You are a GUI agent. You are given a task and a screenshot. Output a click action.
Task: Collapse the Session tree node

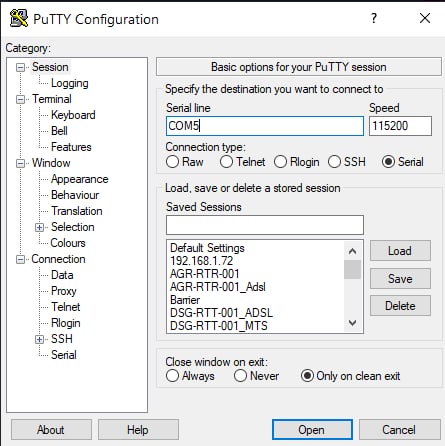(21, 68)
